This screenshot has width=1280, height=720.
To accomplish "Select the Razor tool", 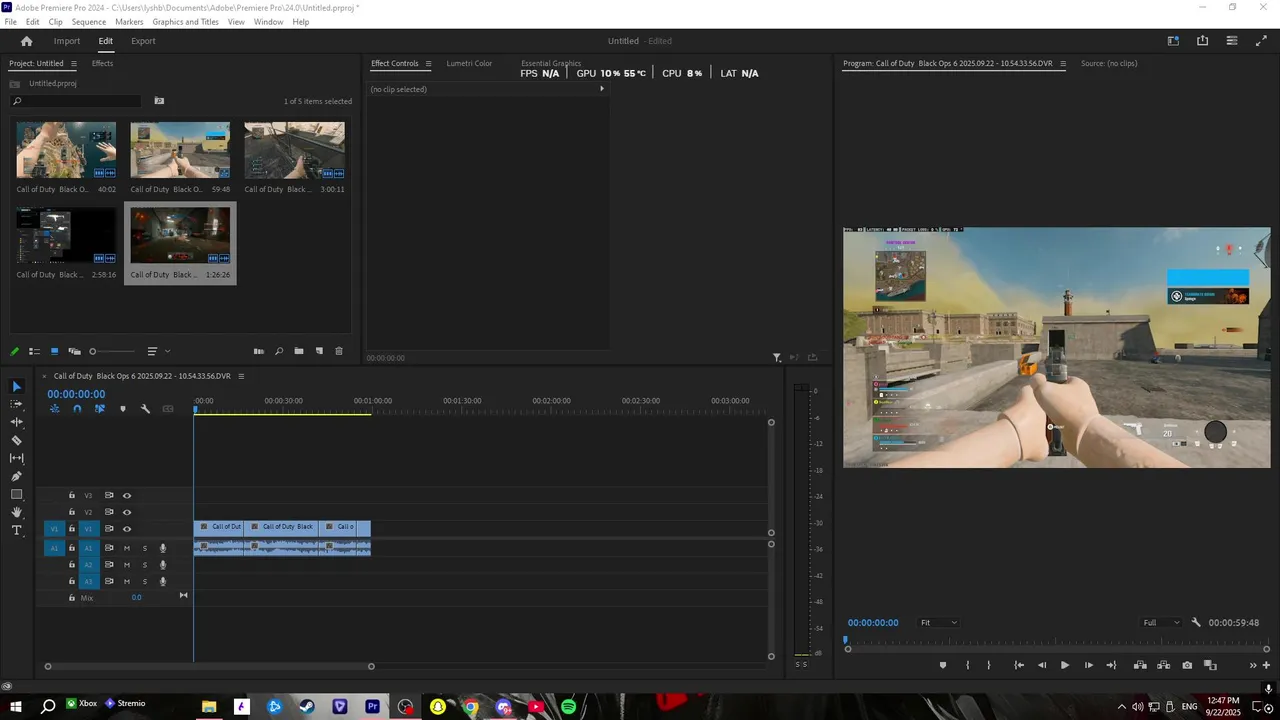I will tap(16, 440).
